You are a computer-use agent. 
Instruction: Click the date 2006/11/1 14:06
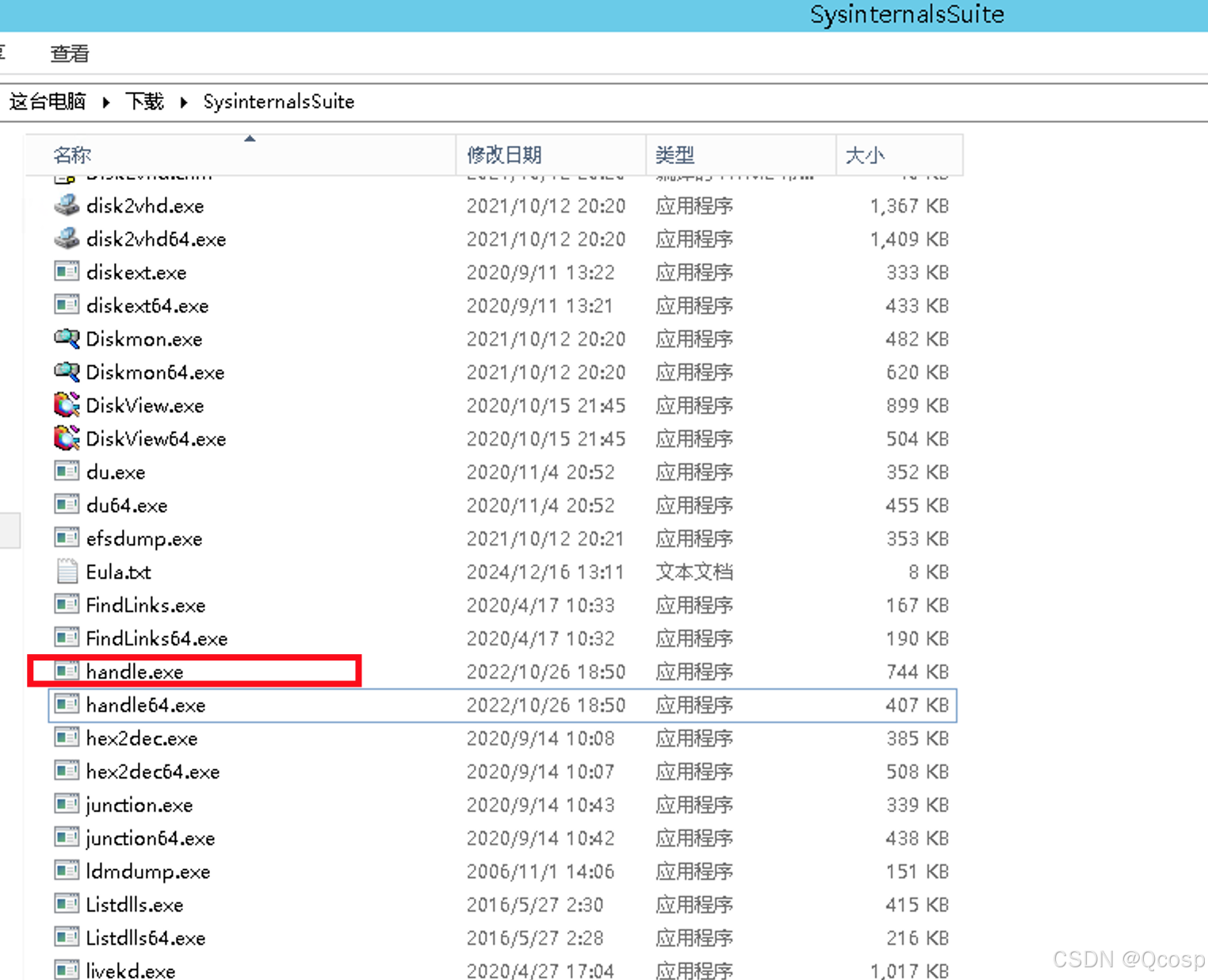pyautogui.click(x=541, y=871)
